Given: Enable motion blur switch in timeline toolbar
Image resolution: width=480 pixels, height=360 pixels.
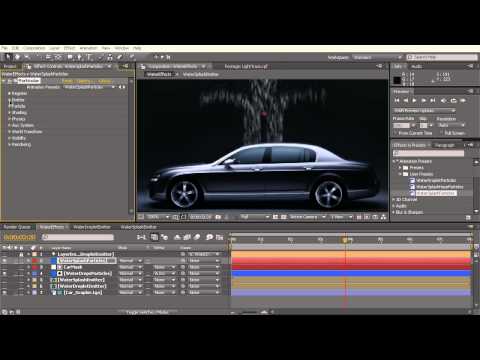Looking at the screenshot, I should (x=197, y=237).
